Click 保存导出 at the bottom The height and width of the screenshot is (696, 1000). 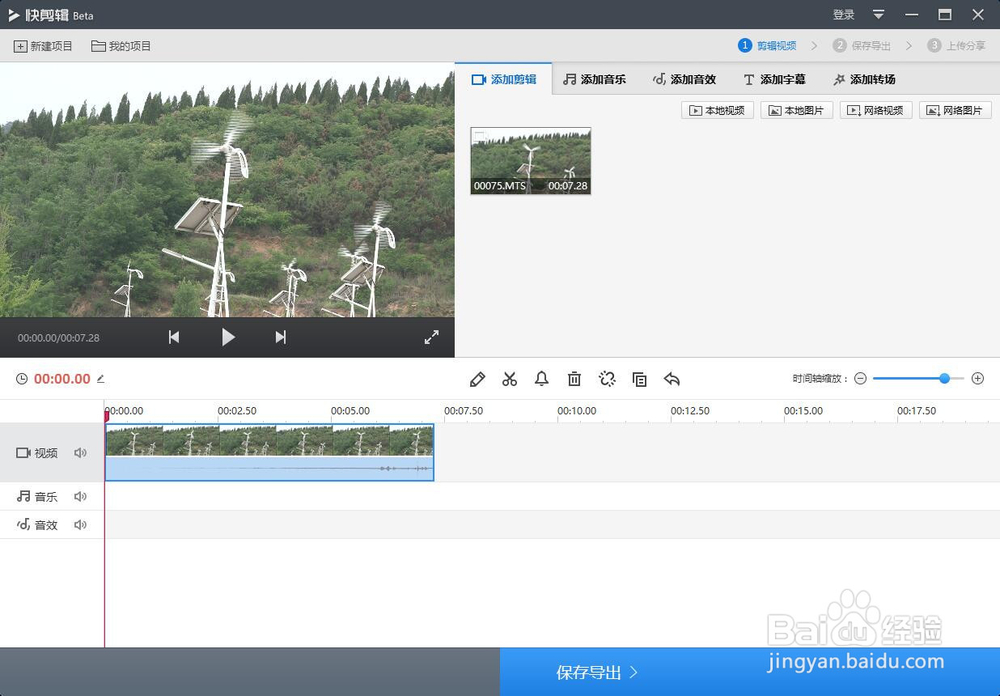(749, 672)
